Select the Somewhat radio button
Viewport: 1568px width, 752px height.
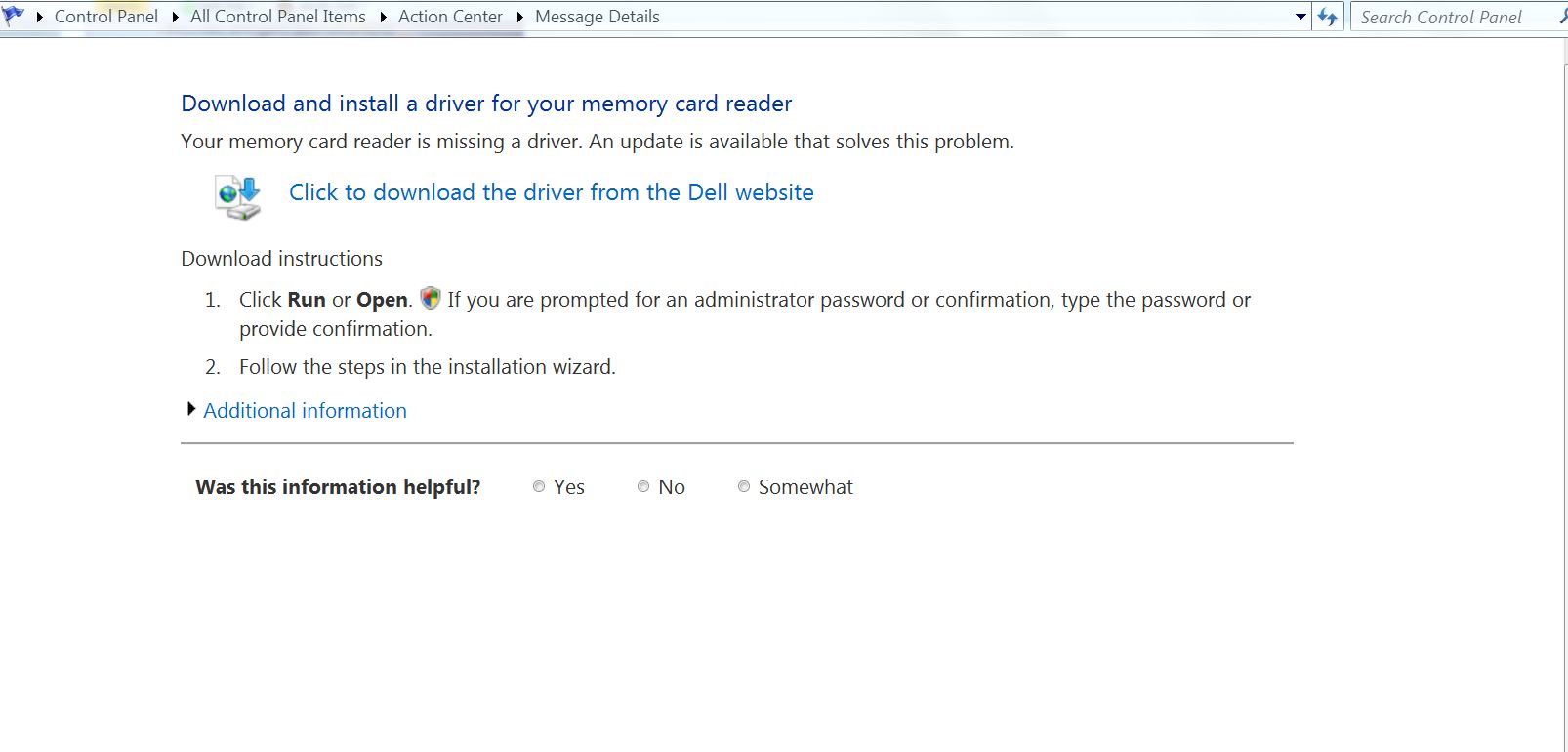tap(744, 486)
